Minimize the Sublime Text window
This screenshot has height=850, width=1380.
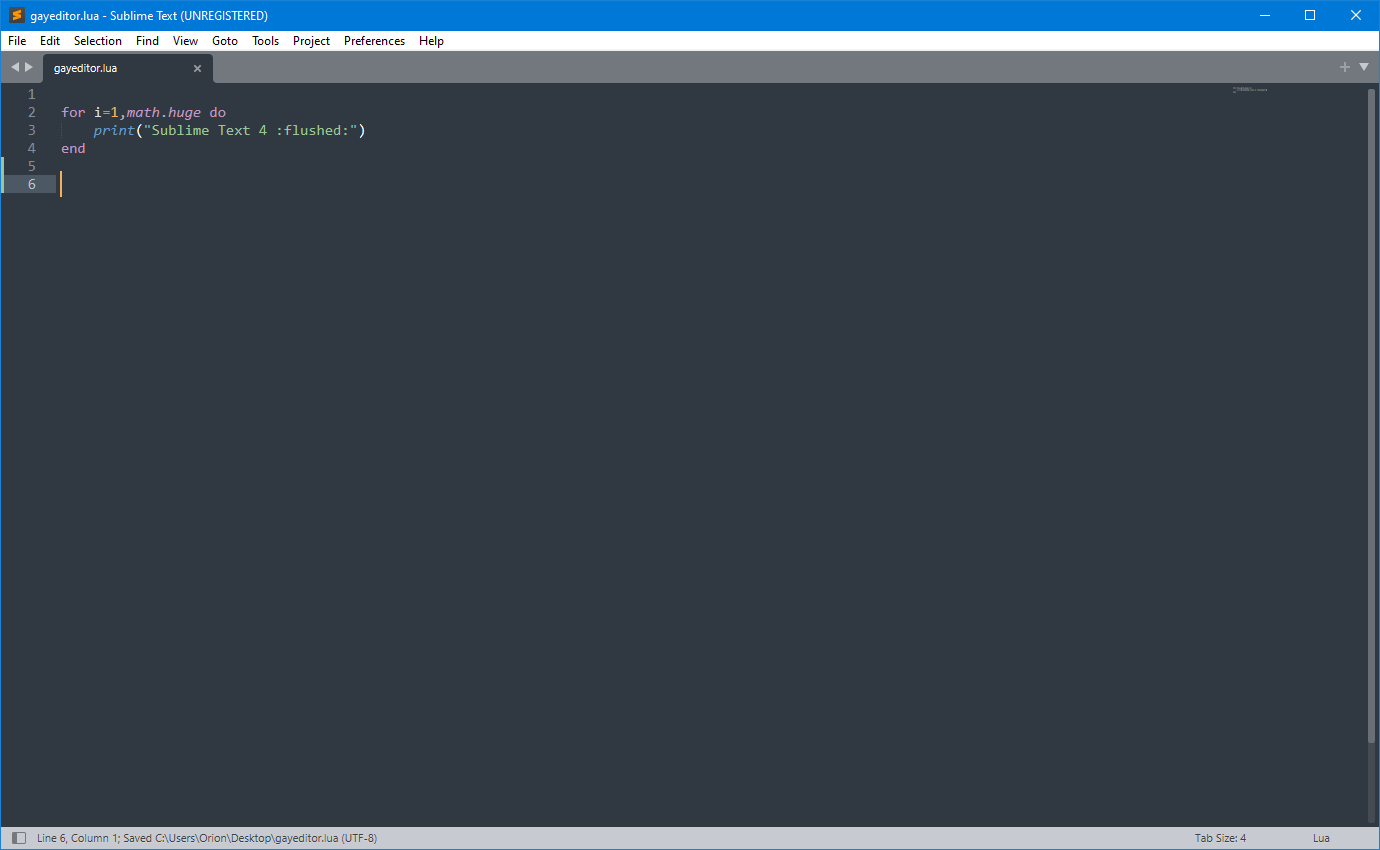click(x=1264, y=15)
